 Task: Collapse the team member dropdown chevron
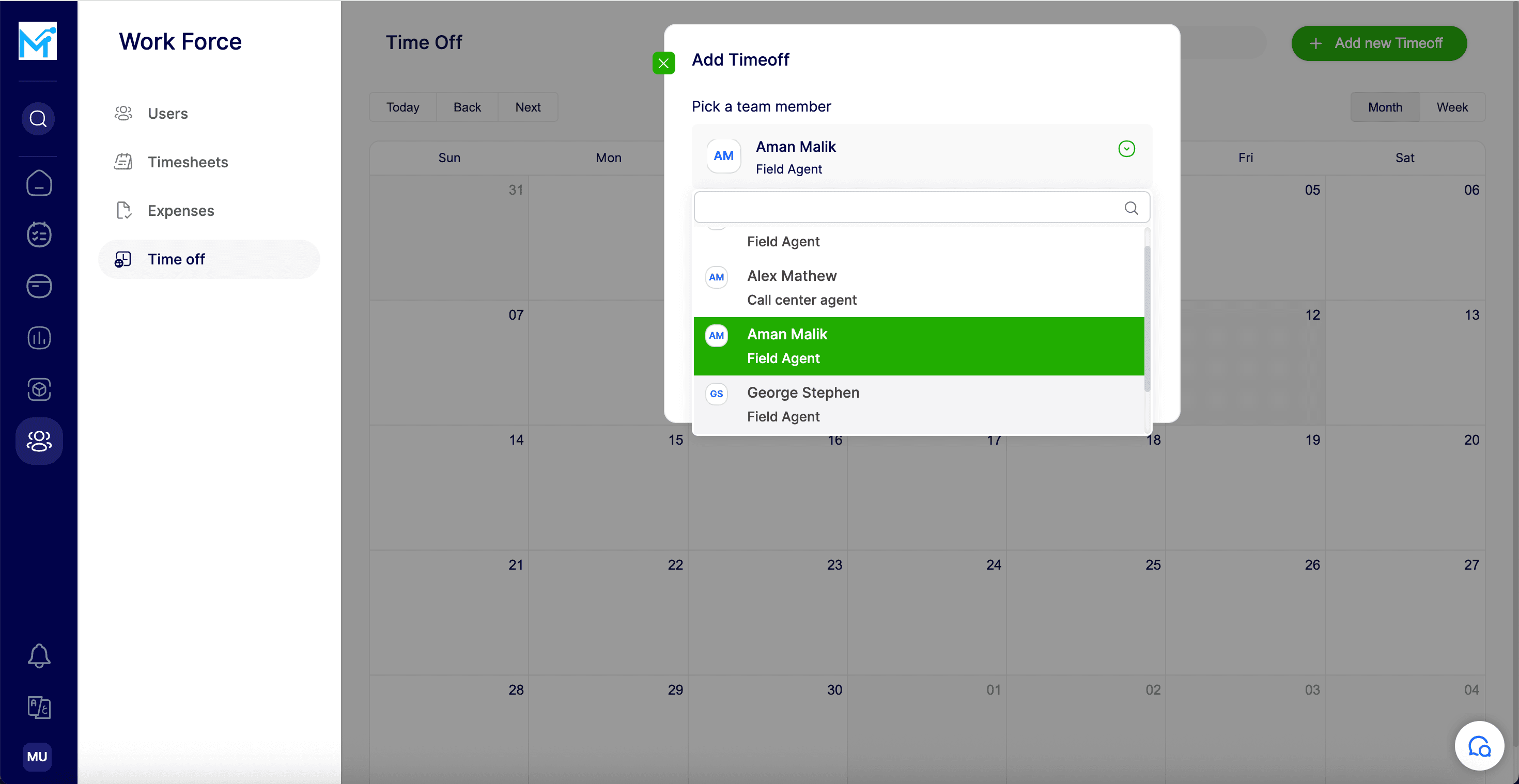[x=1126, y=149]
